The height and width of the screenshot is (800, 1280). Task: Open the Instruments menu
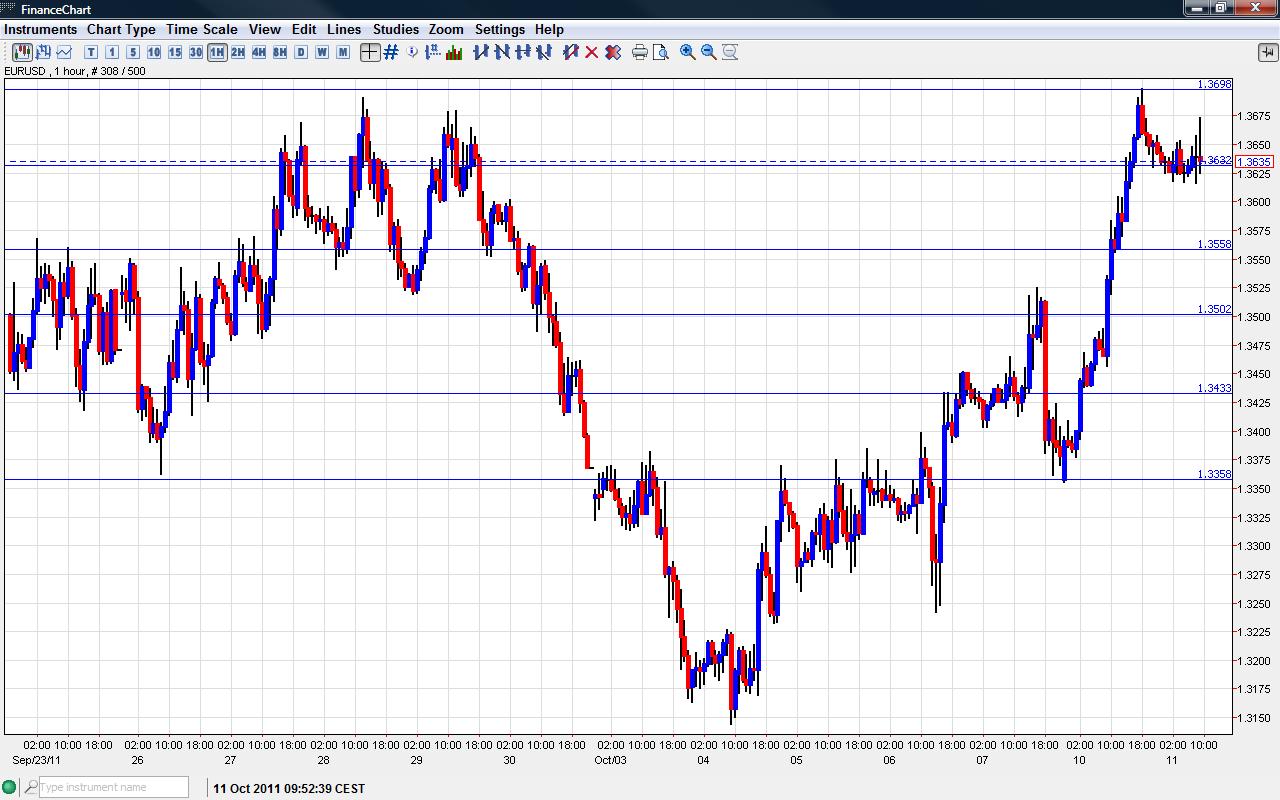[x=40, y=29]
